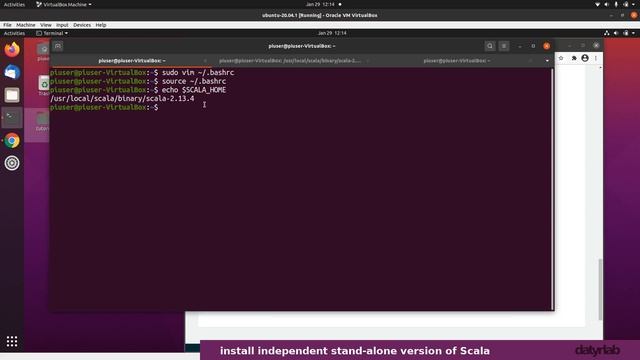Open Chrome extensions puzzle icon

coord(574,58)
